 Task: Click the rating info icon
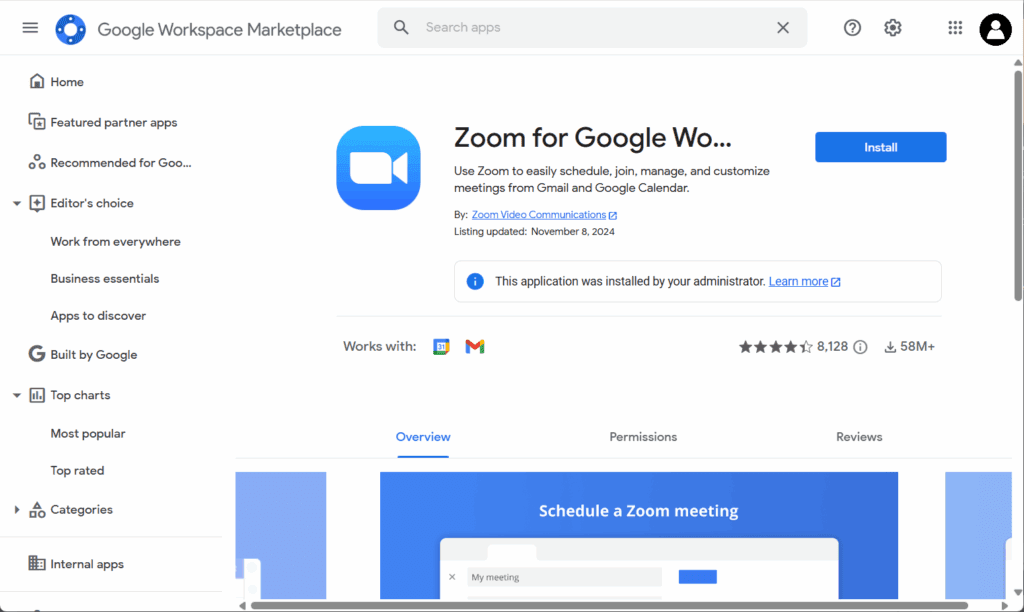click(x=860, y=347)
